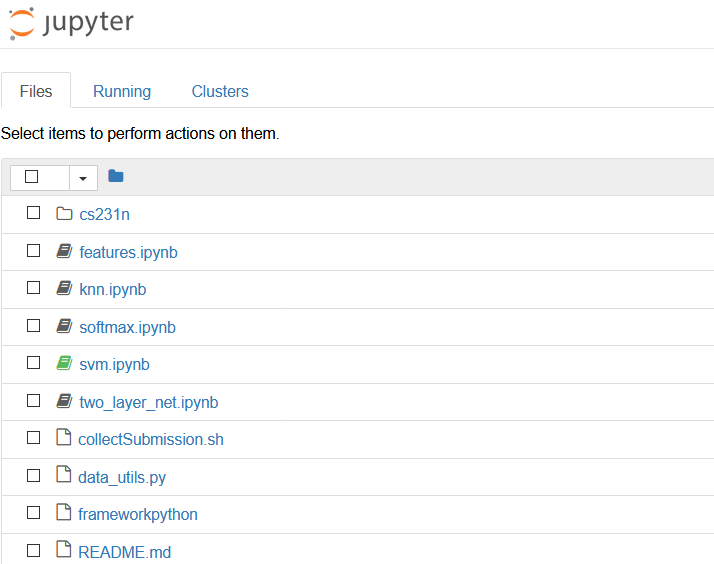This screenshot has height=564, width=714.
Task: Click the features.ipynb notebook icon
Action: click(65, 252)
